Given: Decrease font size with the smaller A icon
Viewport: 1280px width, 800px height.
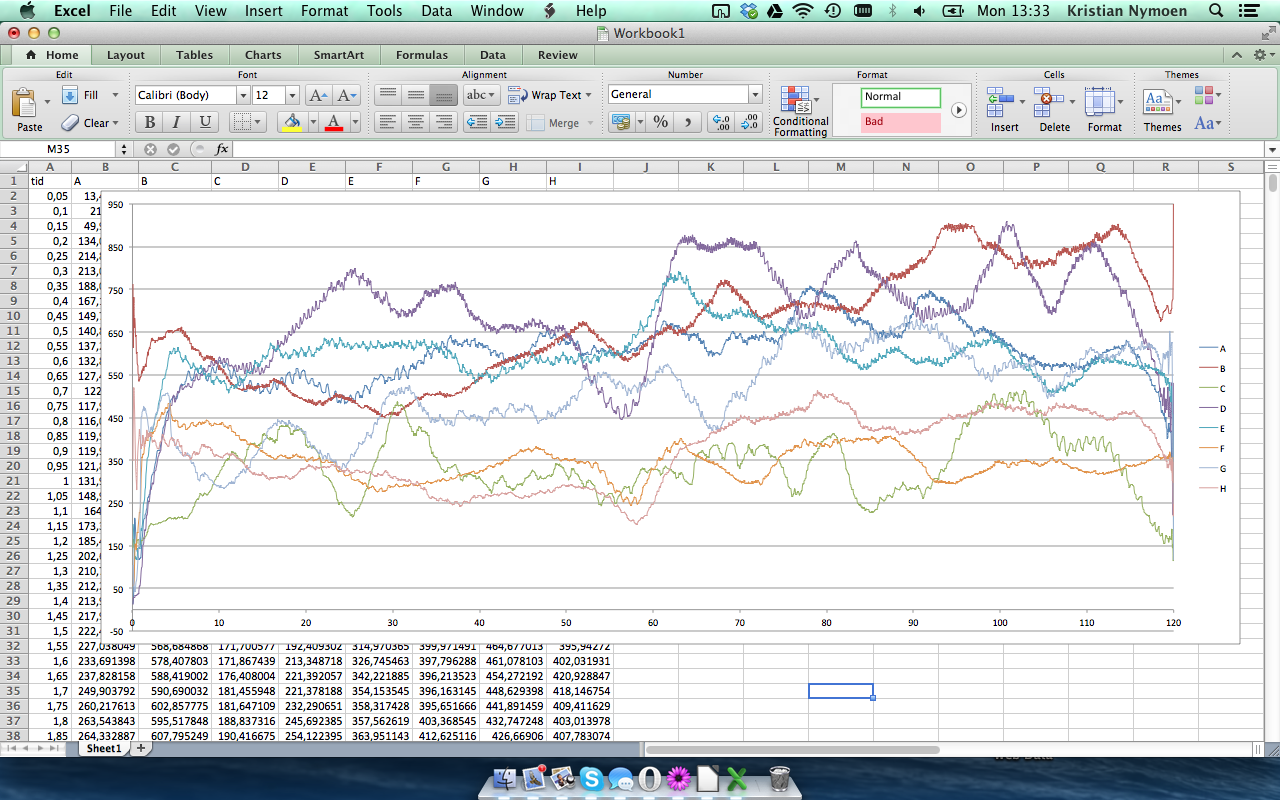Looking at the screenshot, I should [346, 95].
